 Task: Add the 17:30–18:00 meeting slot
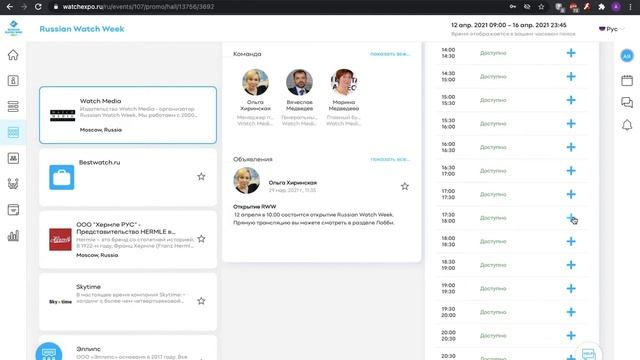(x=571, y=218)
